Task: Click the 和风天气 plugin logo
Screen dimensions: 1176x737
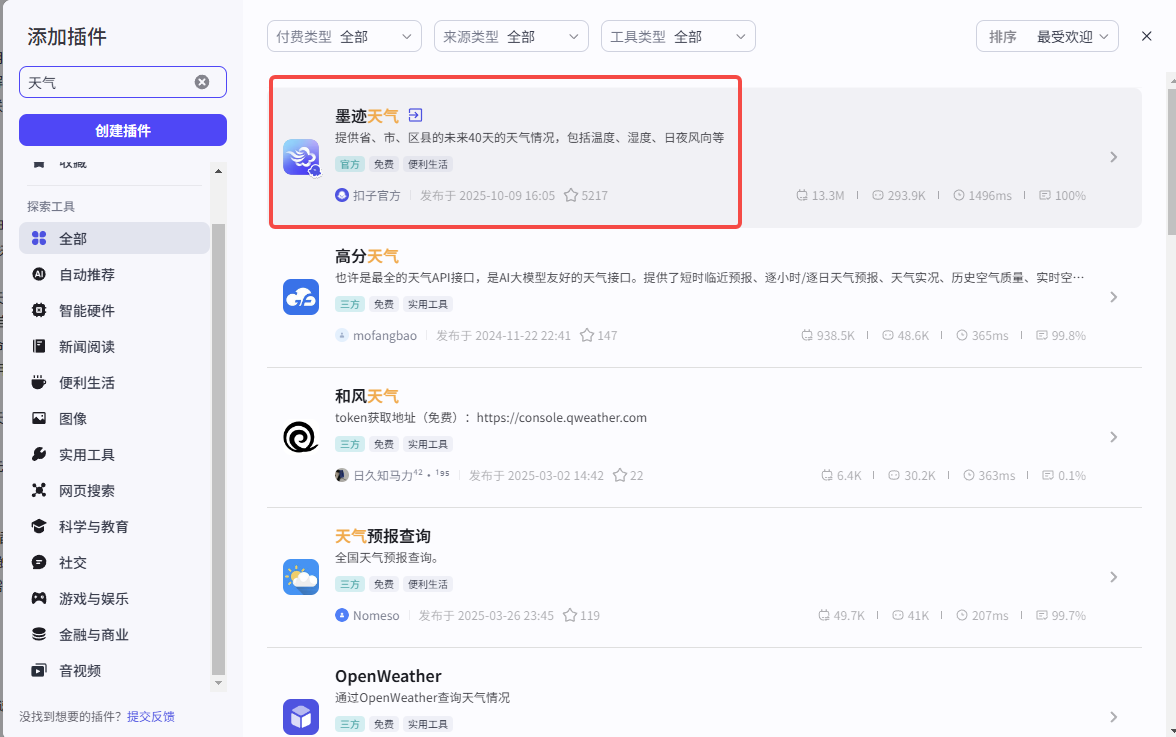Action: (301, 437)
